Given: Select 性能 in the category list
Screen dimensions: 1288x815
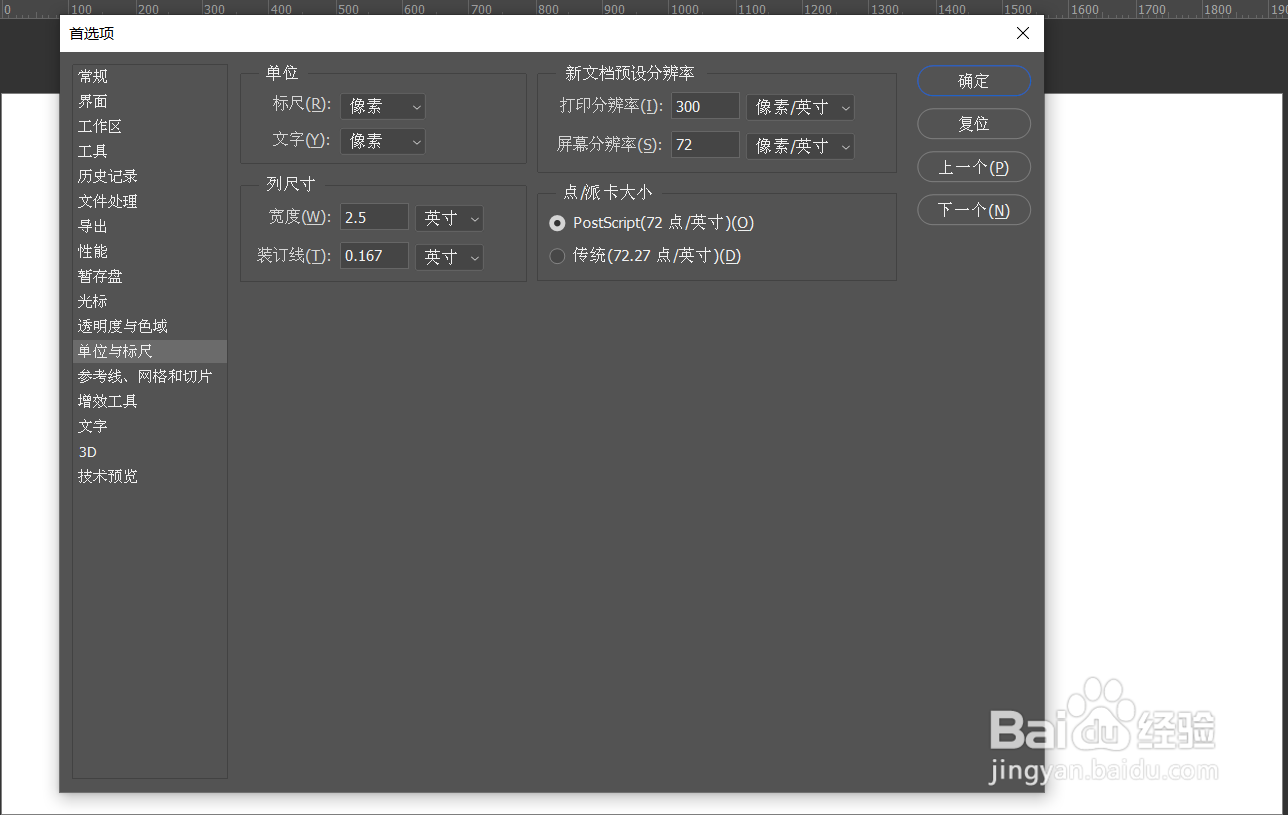Looking at the screenshot, I should 150,251.
